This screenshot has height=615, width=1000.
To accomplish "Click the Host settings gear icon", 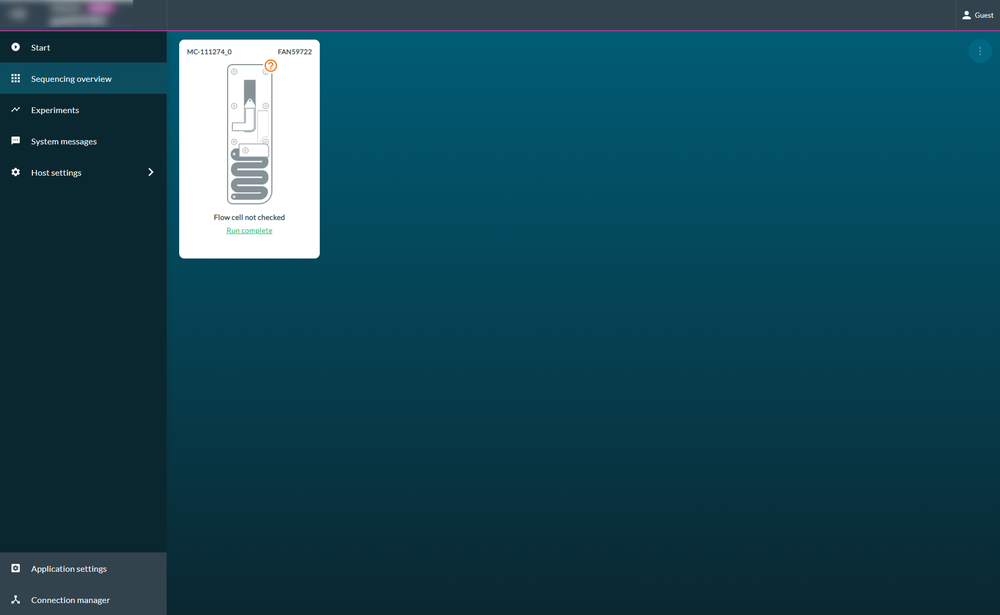I will pos(15,172).
